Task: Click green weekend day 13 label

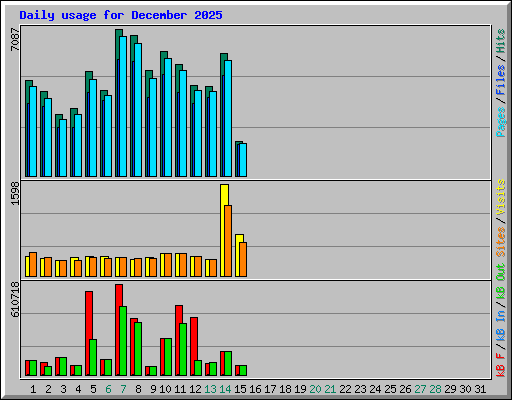Action: coord(210,389)
